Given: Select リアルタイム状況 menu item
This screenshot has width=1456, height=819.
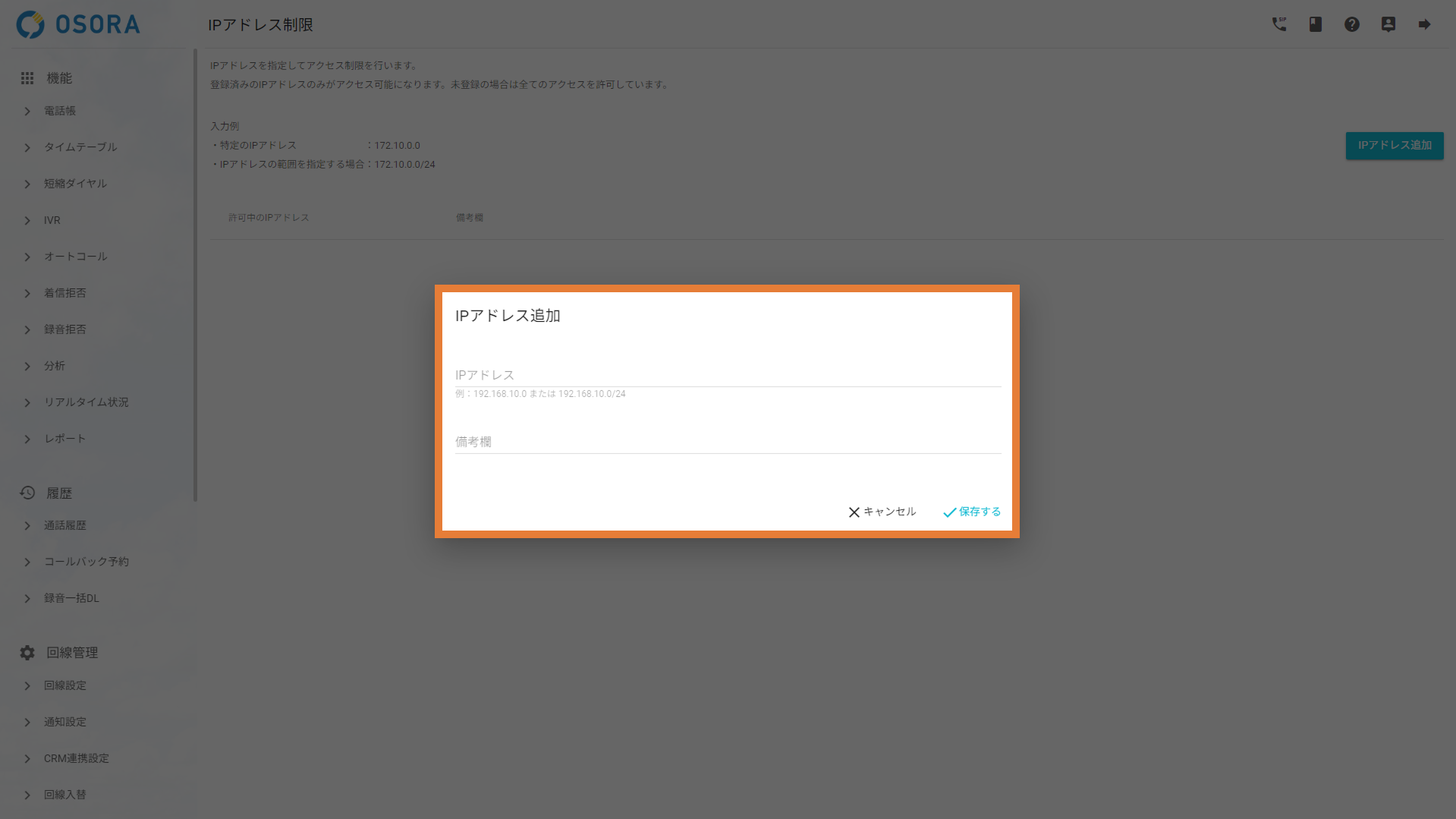Looking at the screenshot, I should coord(86,402).
